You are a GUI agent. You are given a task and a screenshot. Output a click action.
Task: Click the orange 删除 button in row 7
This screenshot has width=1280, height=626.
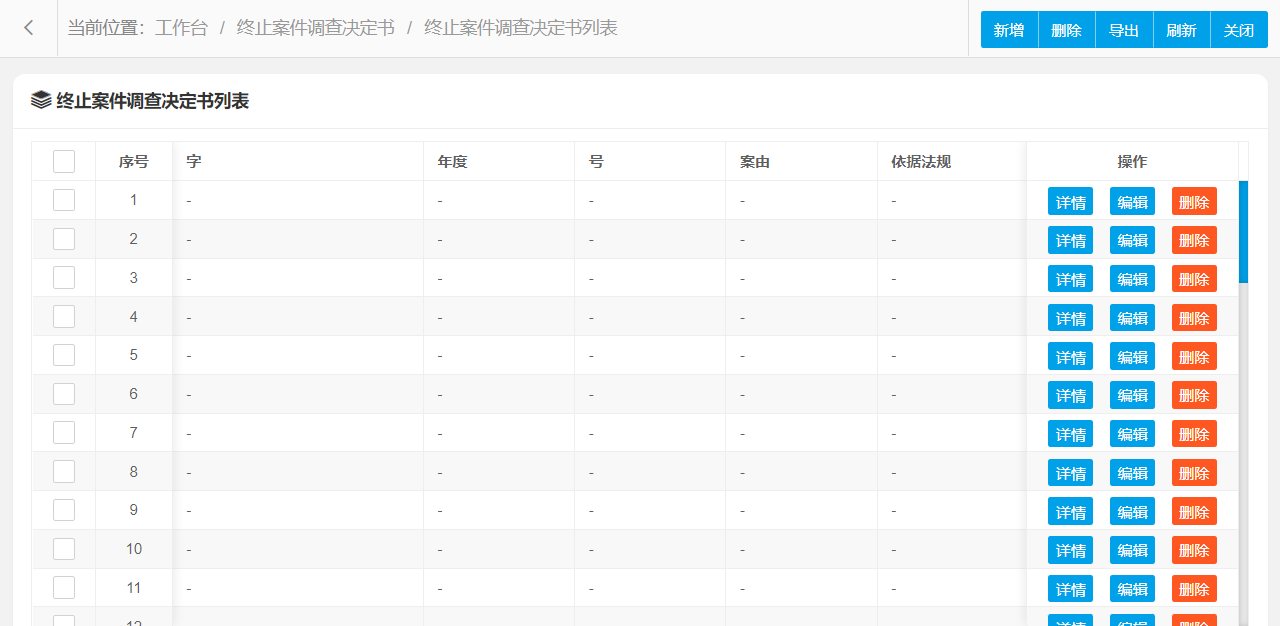(x=1194, y=434)
